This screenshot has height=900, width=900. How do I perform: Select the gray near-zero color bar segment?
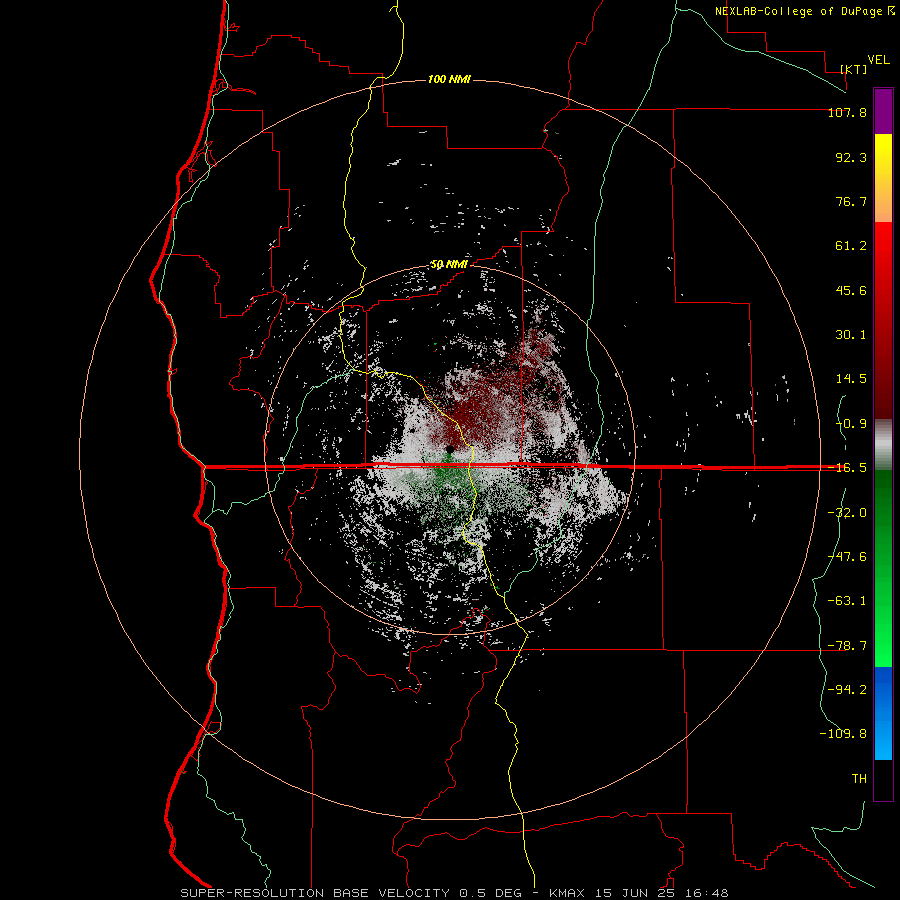[x=883, y=445]
